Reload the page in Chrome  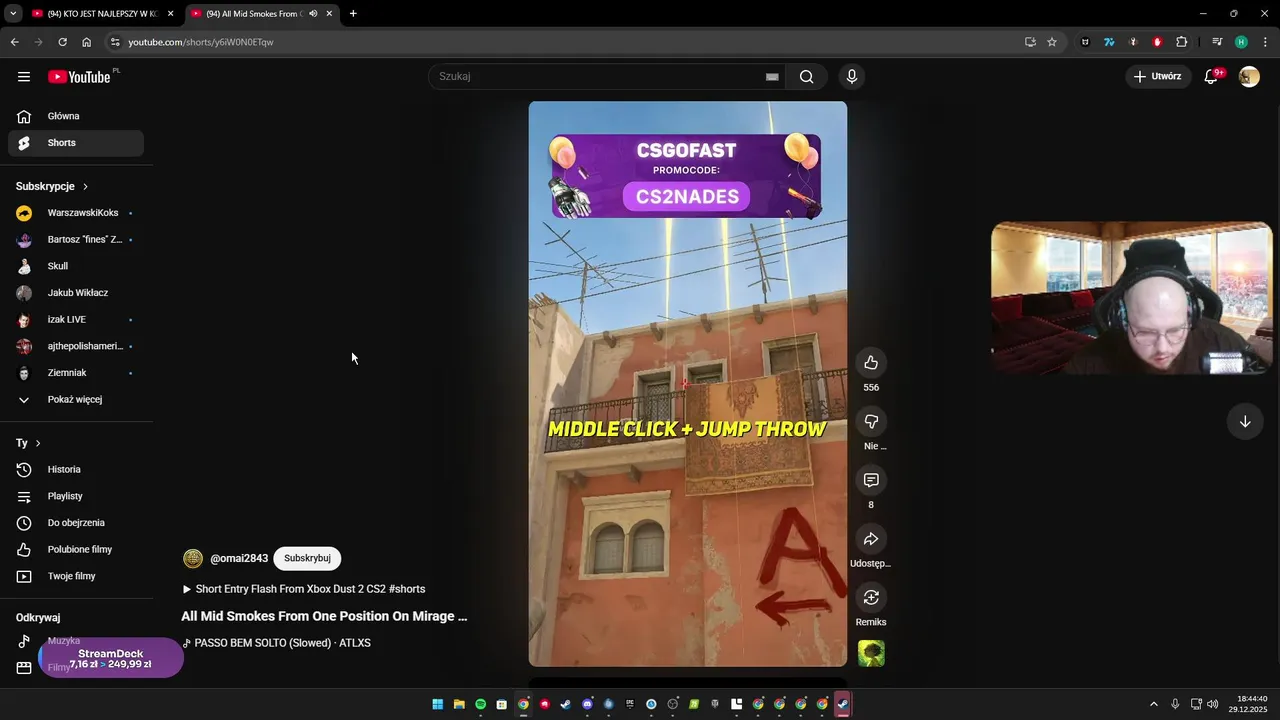pyautogui.click(x=62, y=42)
